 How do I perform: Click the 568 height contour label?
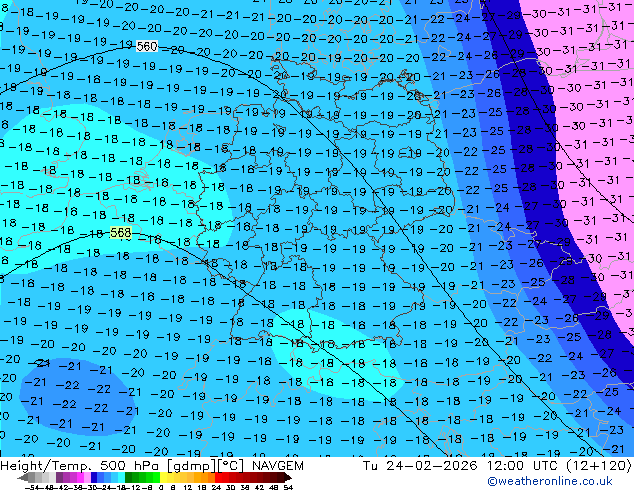pyautogui.click(x=120, y=233)
